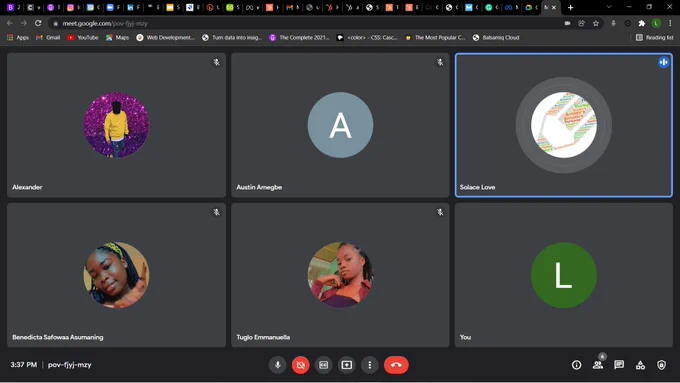Click the site lock icon
This screenshot has width=680, height=383.
click(x=56, y=23)
